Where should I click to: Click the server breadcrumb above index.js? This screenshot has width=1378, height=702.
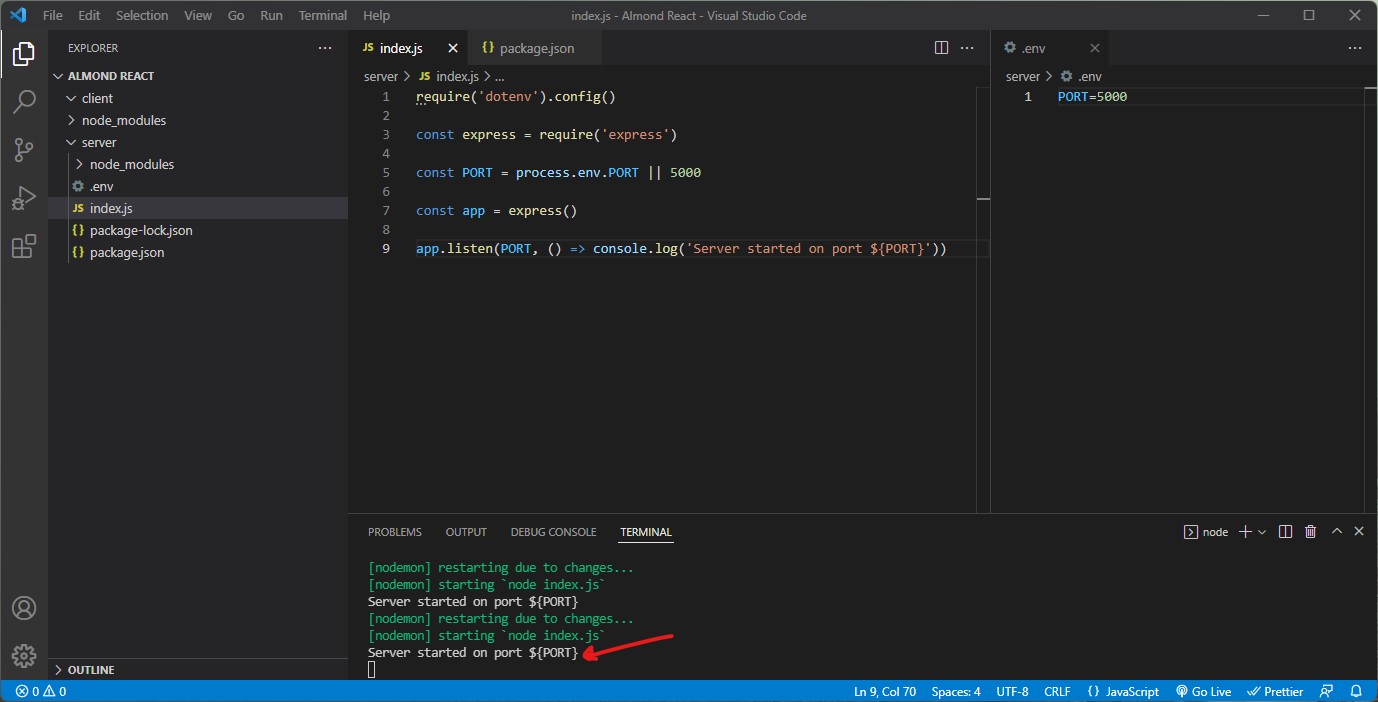tap(381, 76)
